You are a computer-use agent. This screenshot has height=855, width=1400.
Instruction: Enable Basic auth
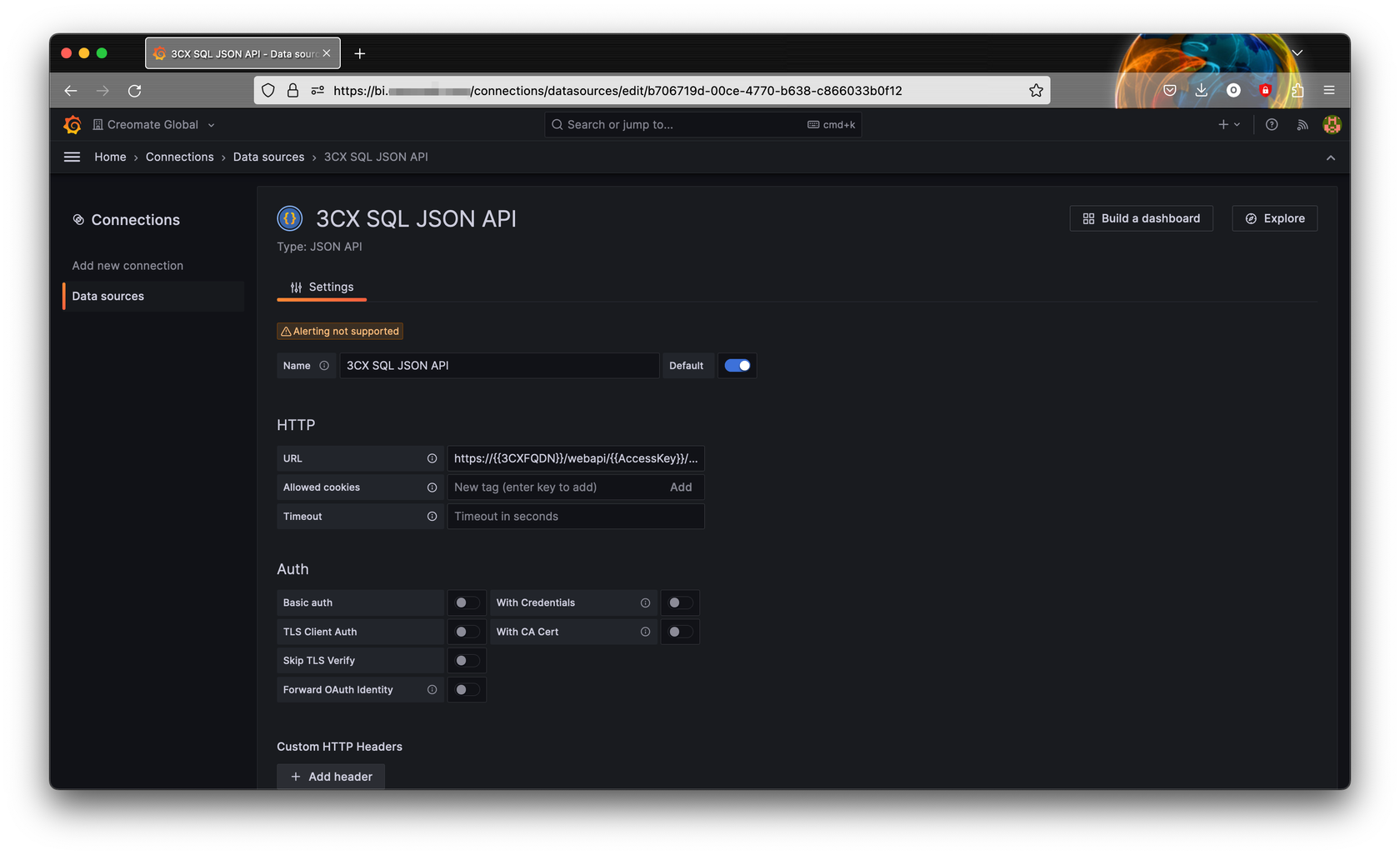click(x=467, y=602)
